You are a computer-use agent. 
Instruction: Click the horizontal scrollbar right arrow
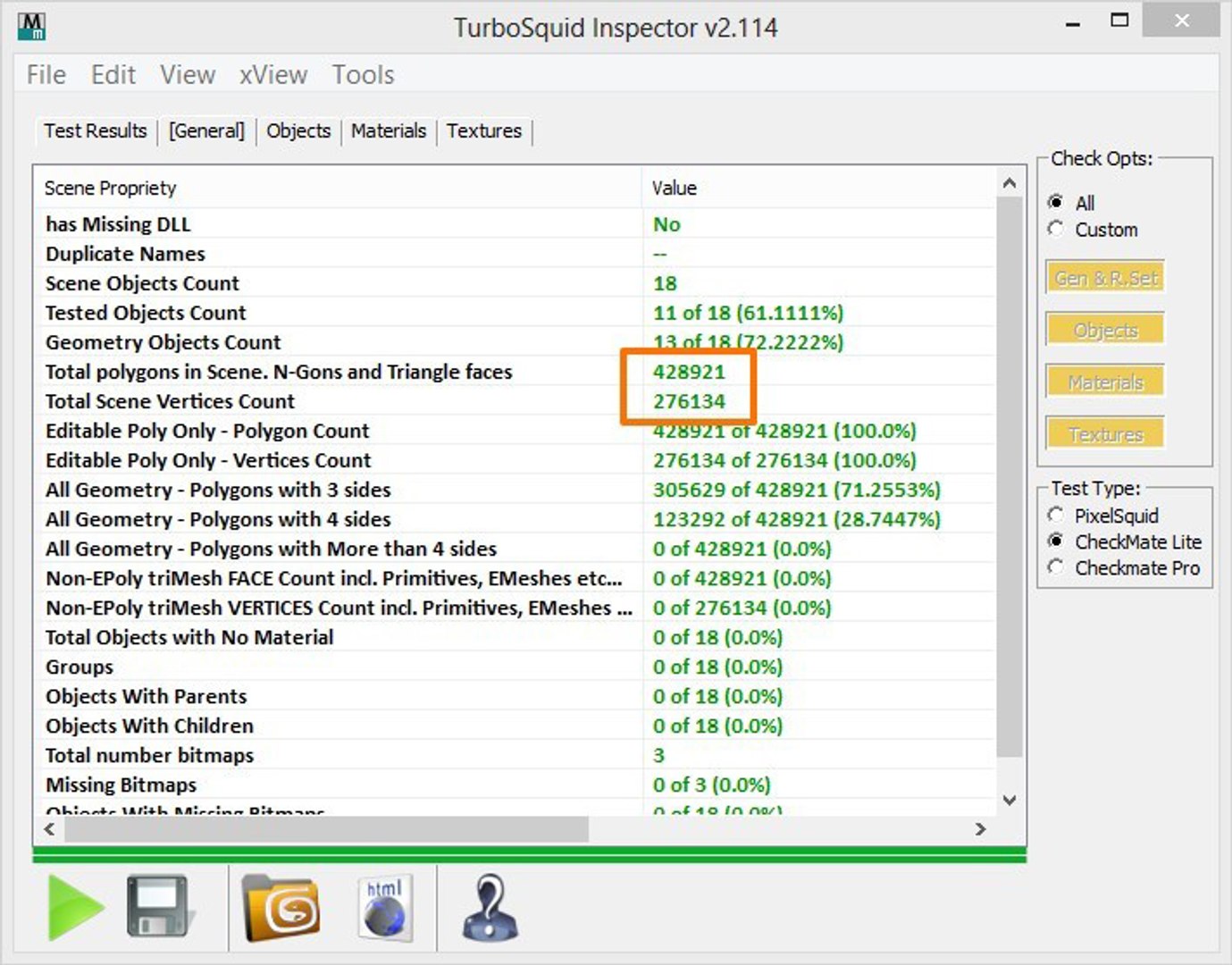(980, 829)
